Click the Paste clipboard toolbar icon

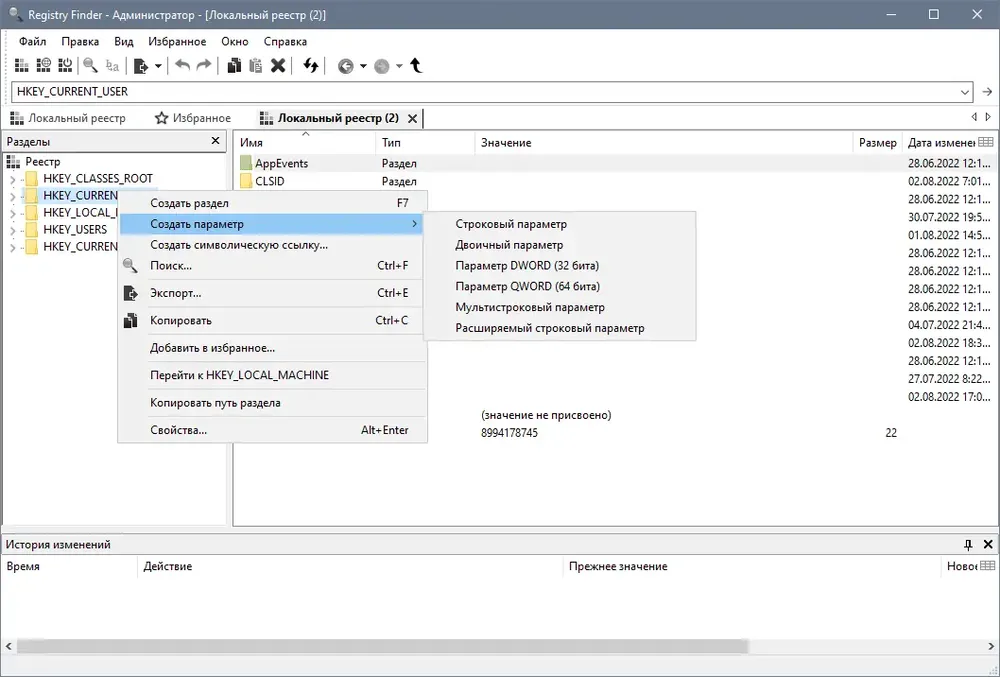[256, 66]
